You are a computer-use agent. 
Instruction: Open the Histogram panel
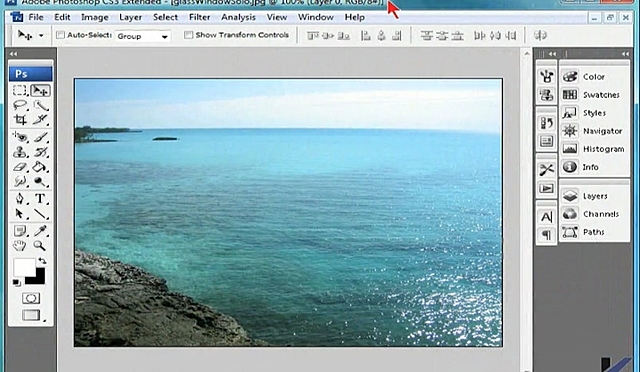click(594, 149)
